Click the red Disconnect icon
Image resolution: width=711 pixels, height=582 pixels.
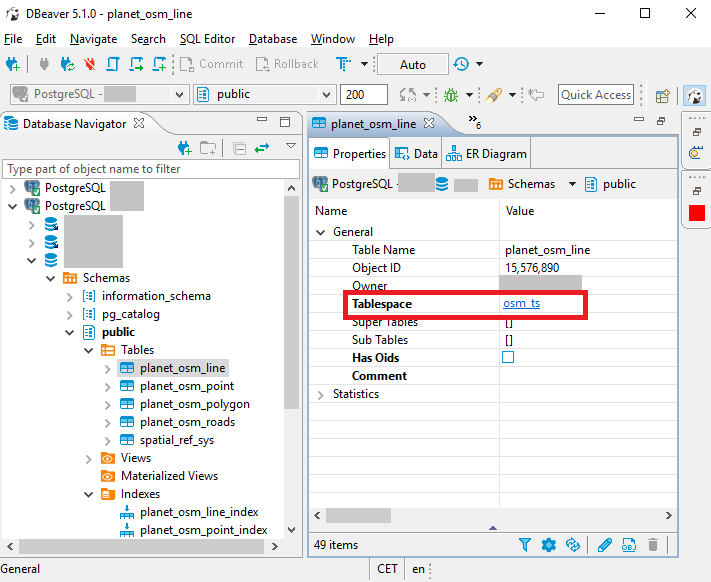click(x=90, y=64)
